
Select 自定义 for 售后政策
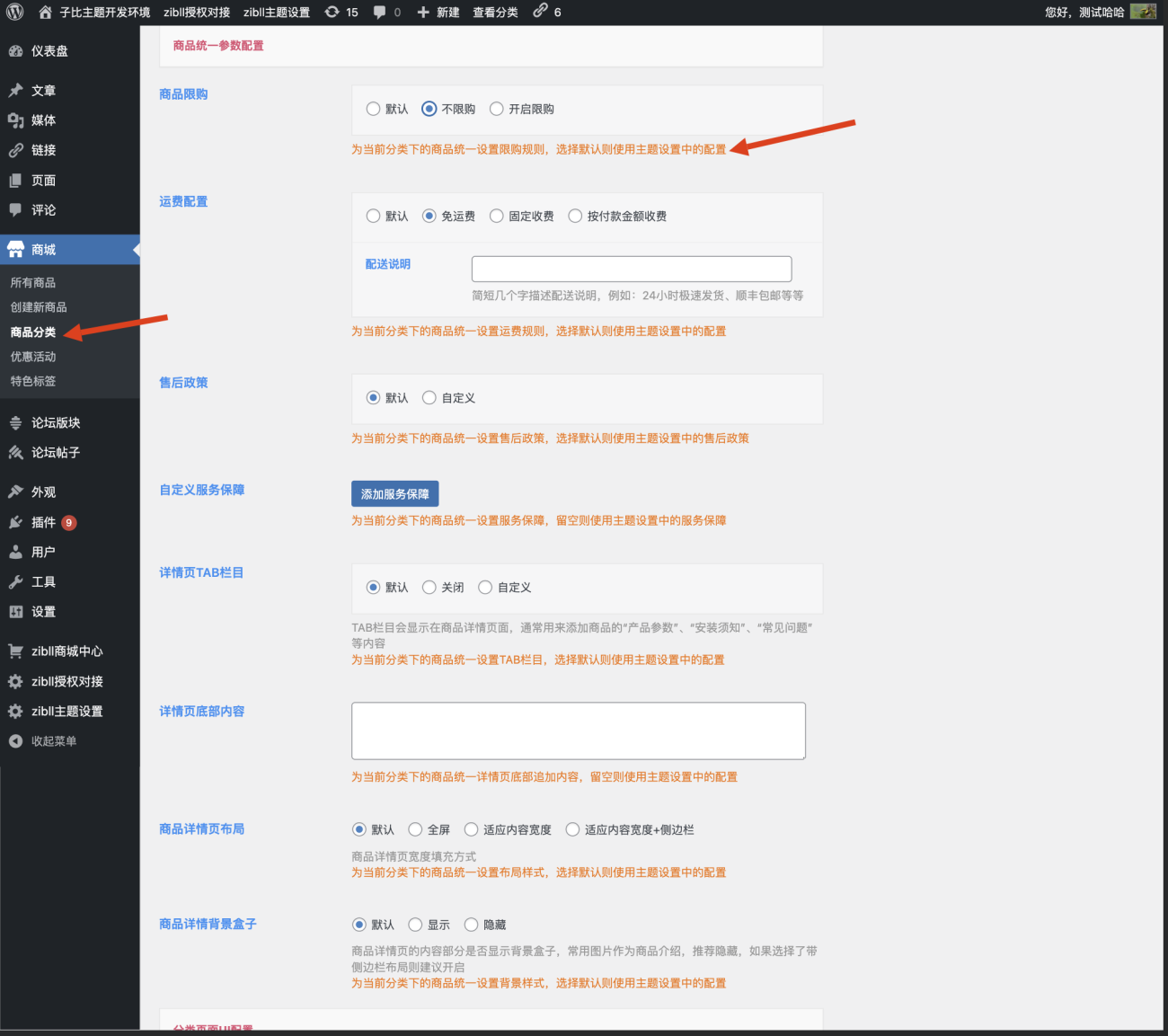pyautogui.click(x=429, y=397)
